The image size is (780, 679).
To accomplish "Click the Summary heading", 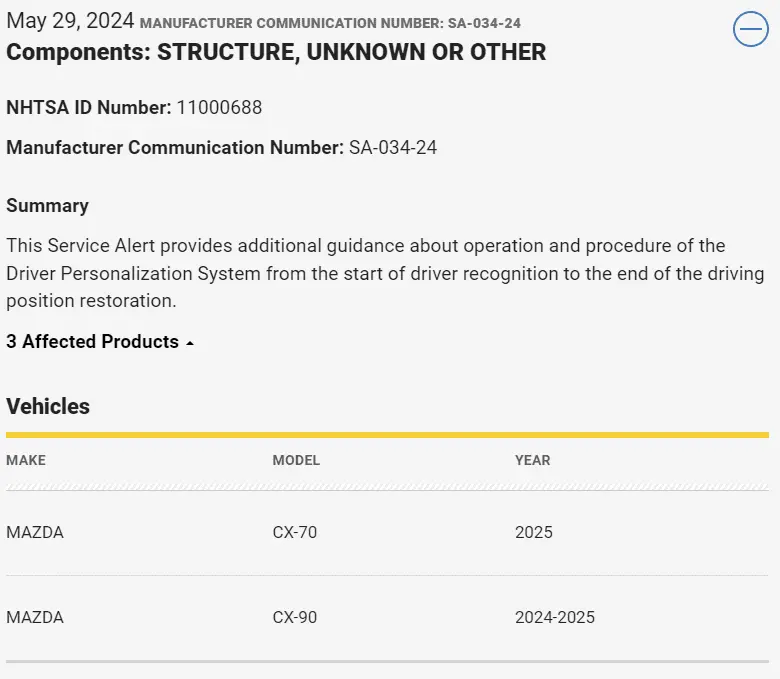I will pos(47,206).
